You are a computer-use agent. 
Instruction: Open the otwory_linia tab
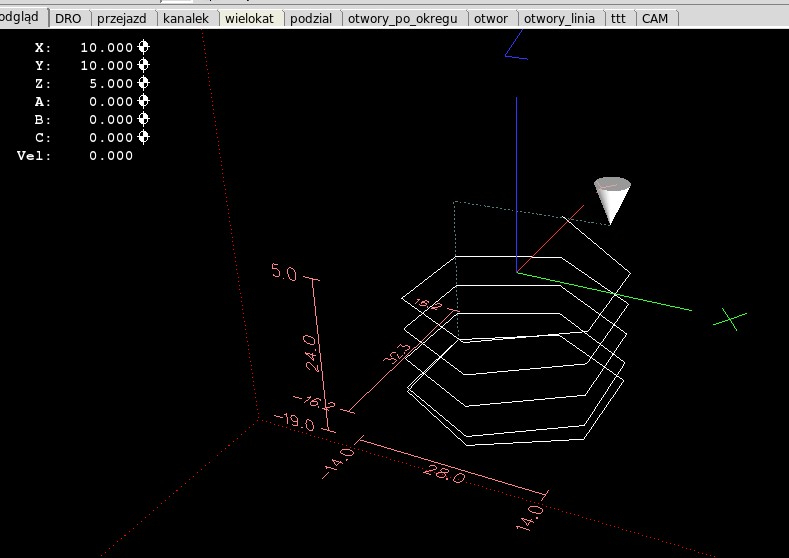559,19
